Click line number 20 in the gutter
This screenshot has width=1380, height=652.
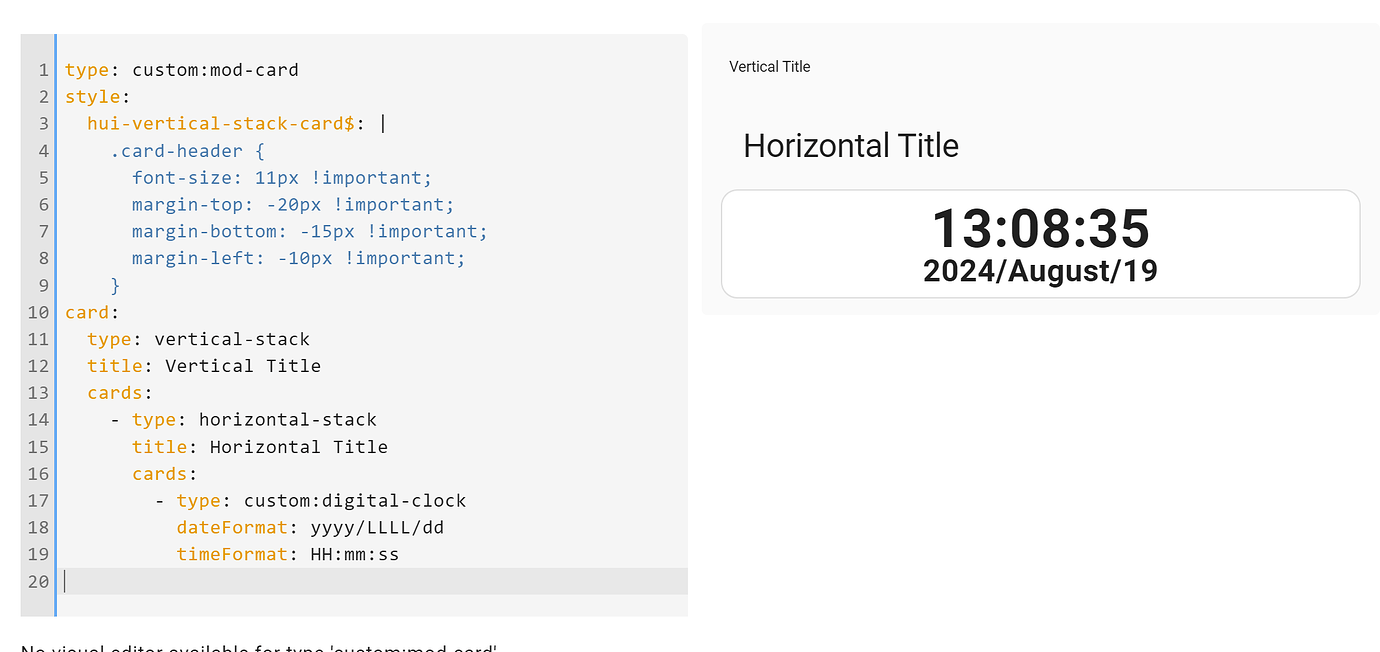(38, 581)
